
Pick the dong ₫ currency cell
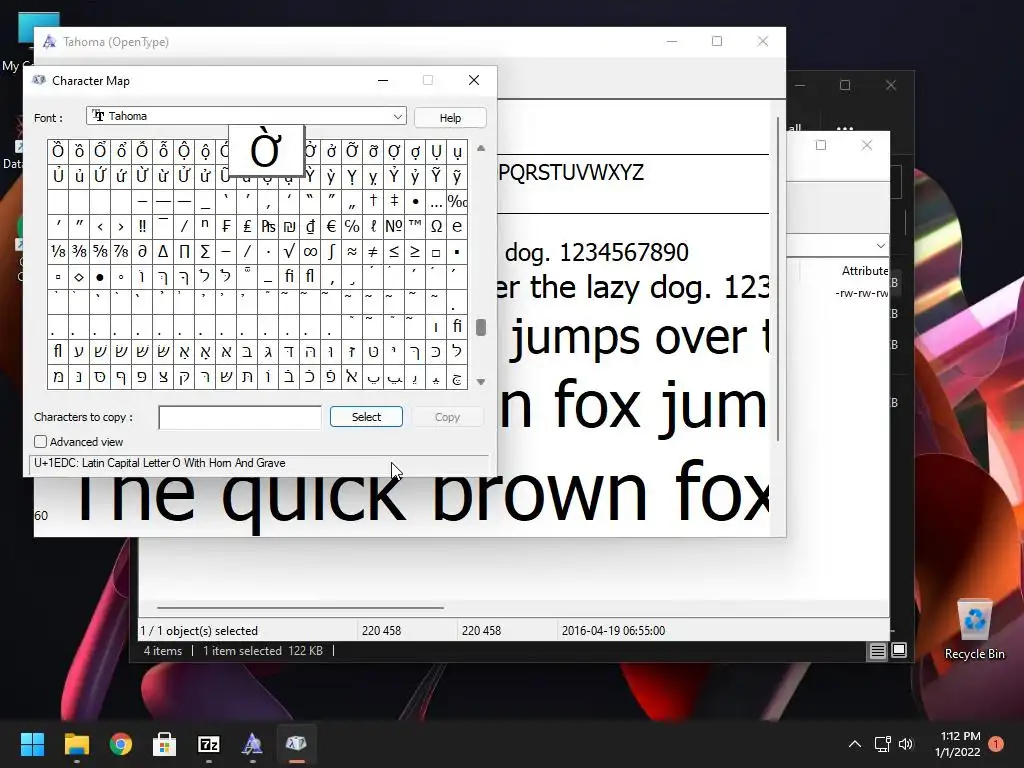310,226
